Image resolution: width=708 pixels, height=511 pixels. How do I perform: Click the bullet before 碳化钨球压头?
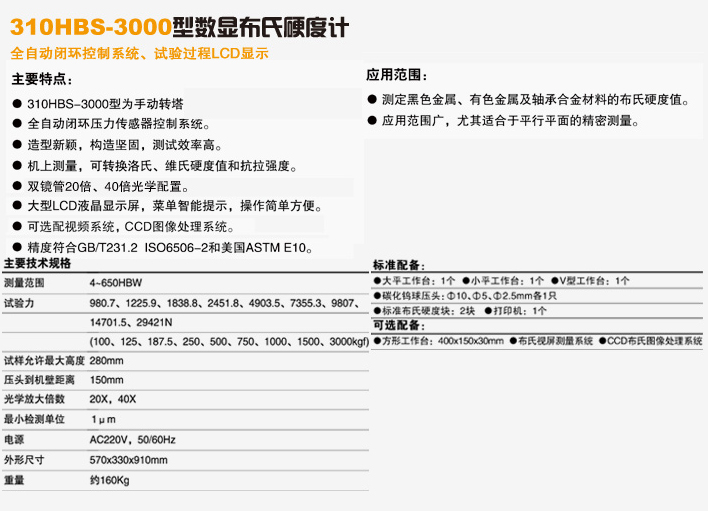pyautogui.click(x=377, y=296)
